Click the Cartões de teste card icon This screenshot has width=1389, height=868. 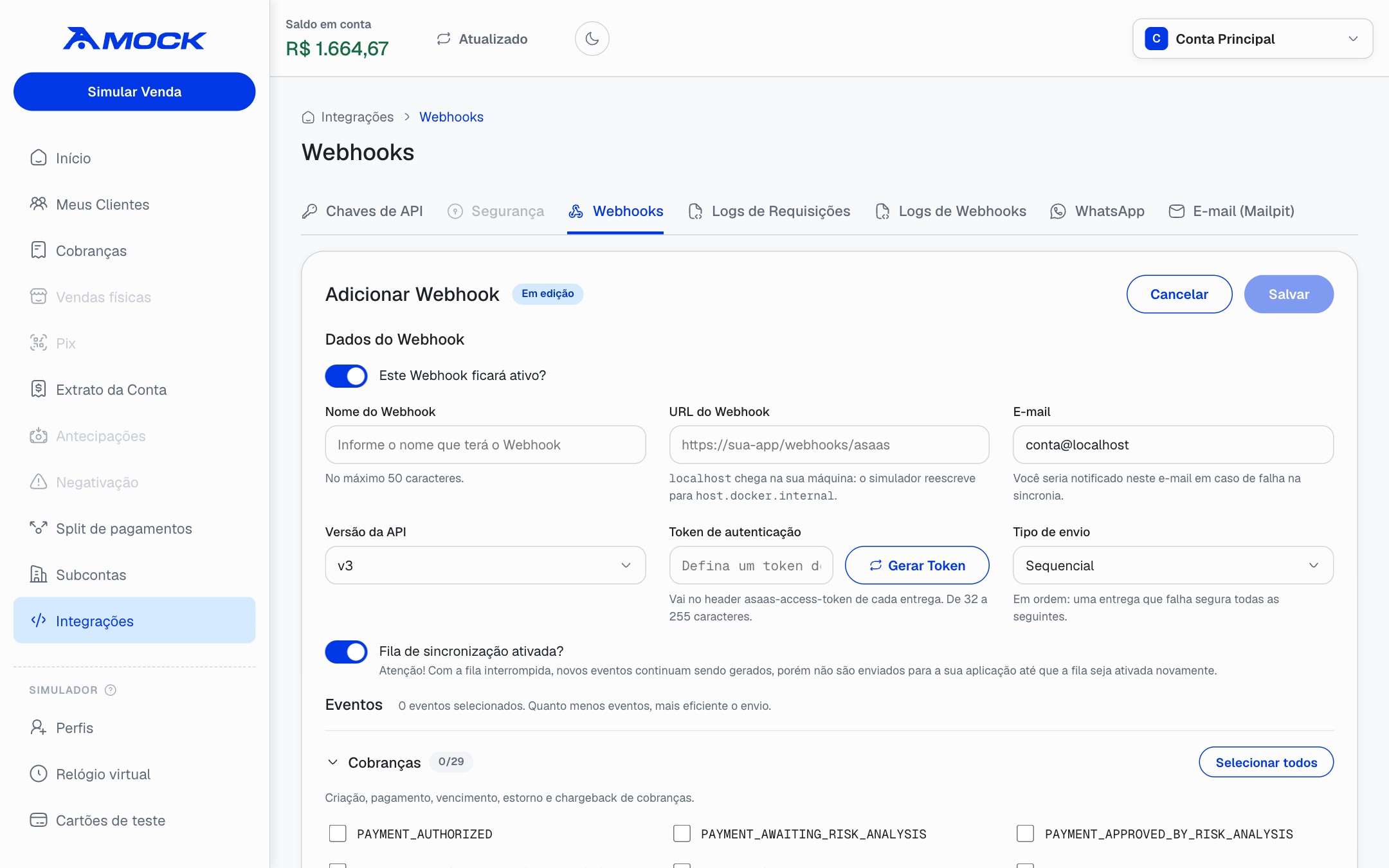39,820
